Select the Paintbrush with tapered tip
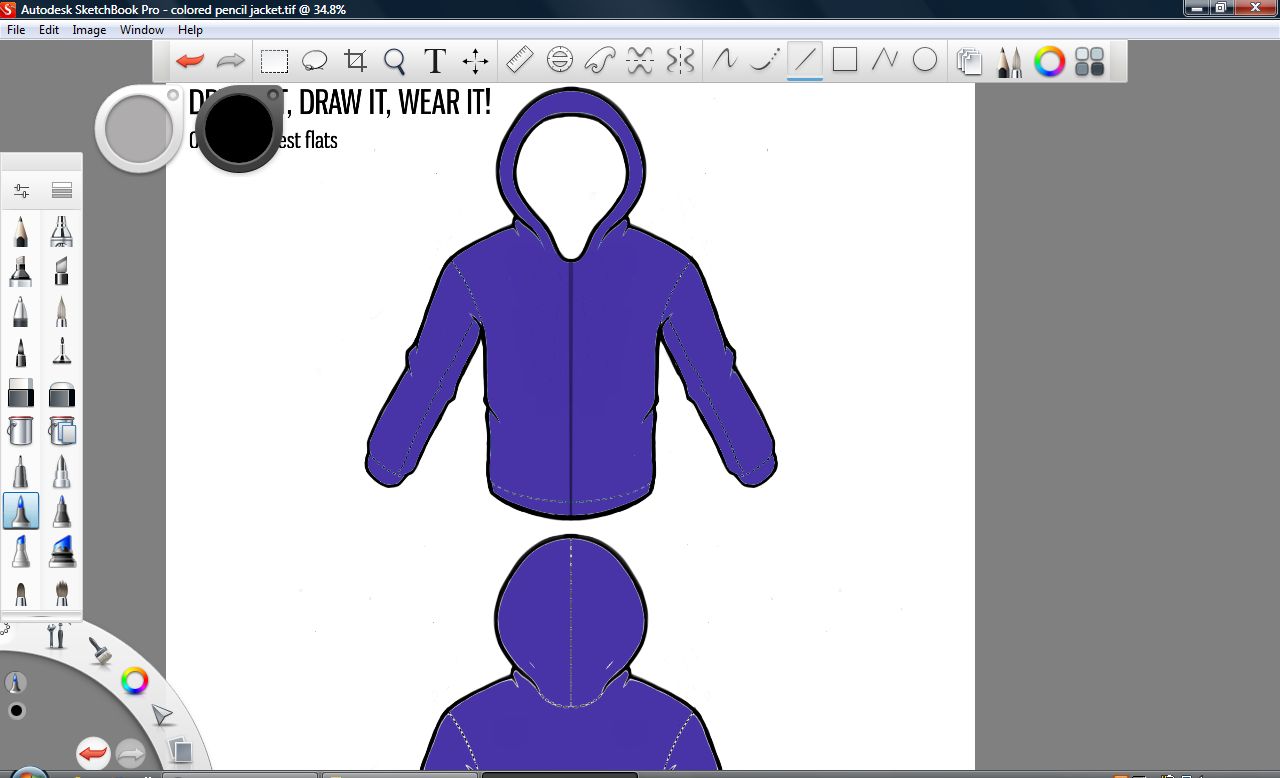 (62, 311)
